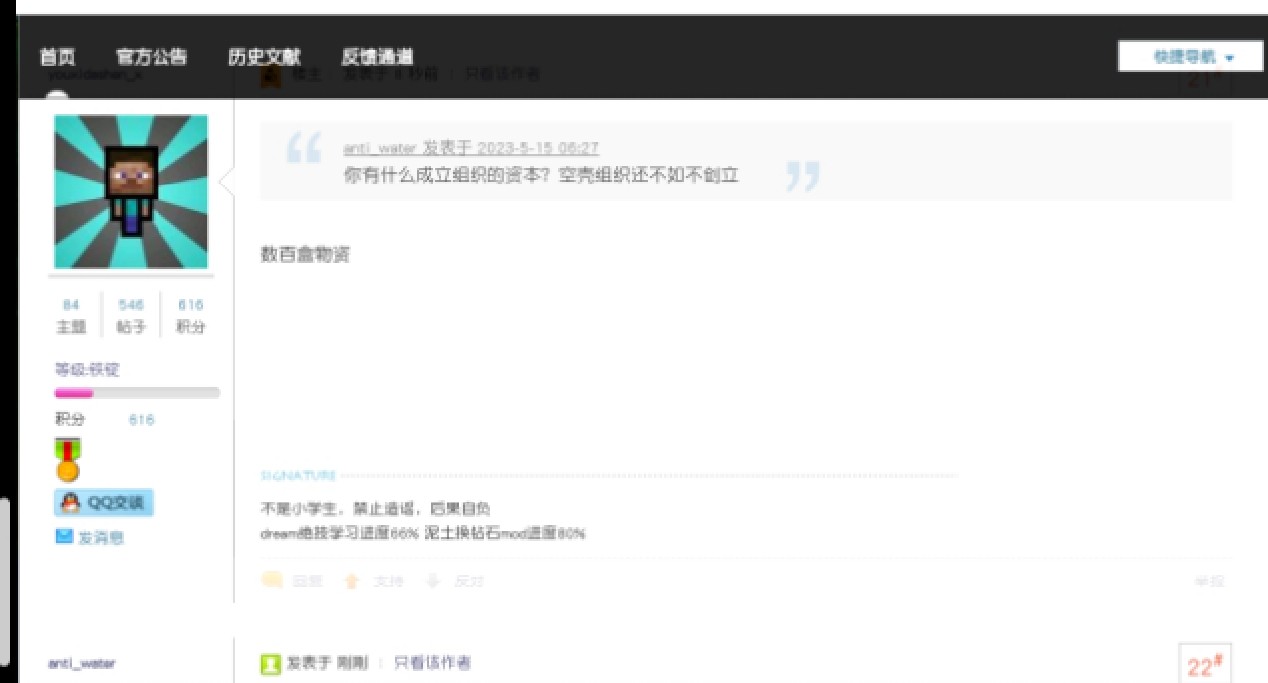Click the 支持 upvote arrow icon
Image resolution: width=1268 pixels, height=683 pixels.
(351, 581)
